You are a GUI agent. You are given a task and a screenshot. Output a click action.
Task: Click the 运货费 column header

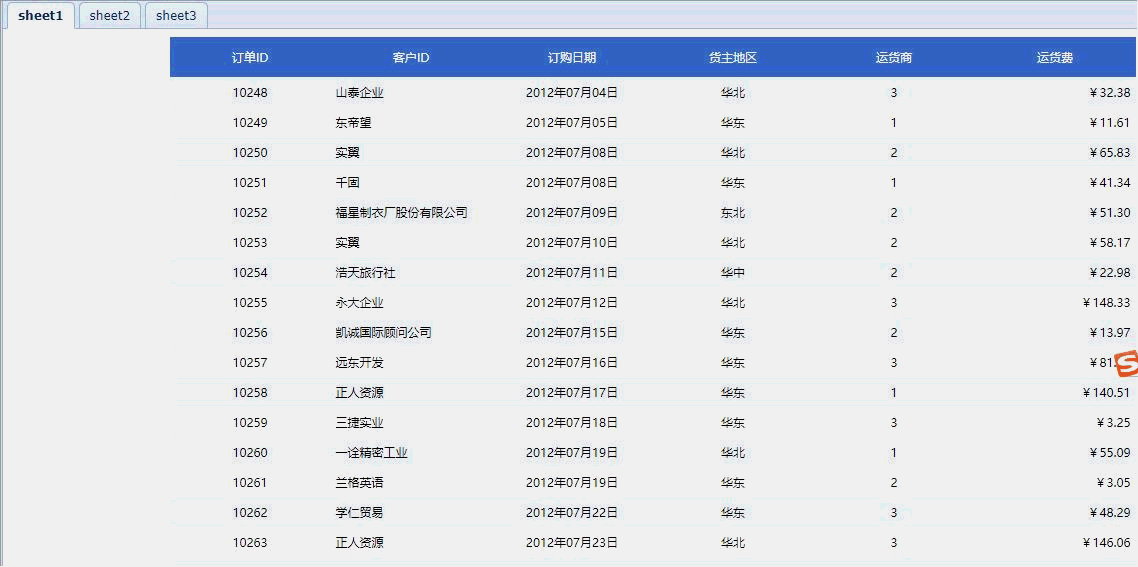click(x=1055, y=58)
